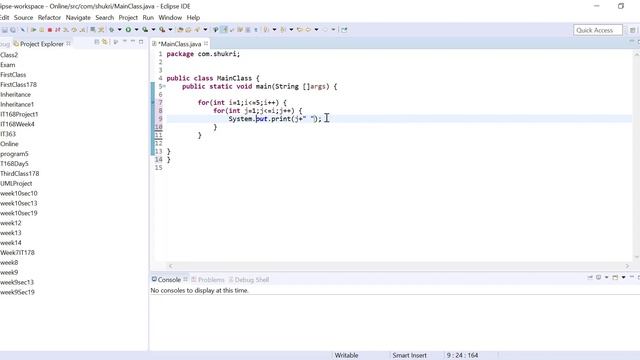Screen dimensions: 640x360
Task: Click the Suspend debug icon
Action: click(41, 30)
